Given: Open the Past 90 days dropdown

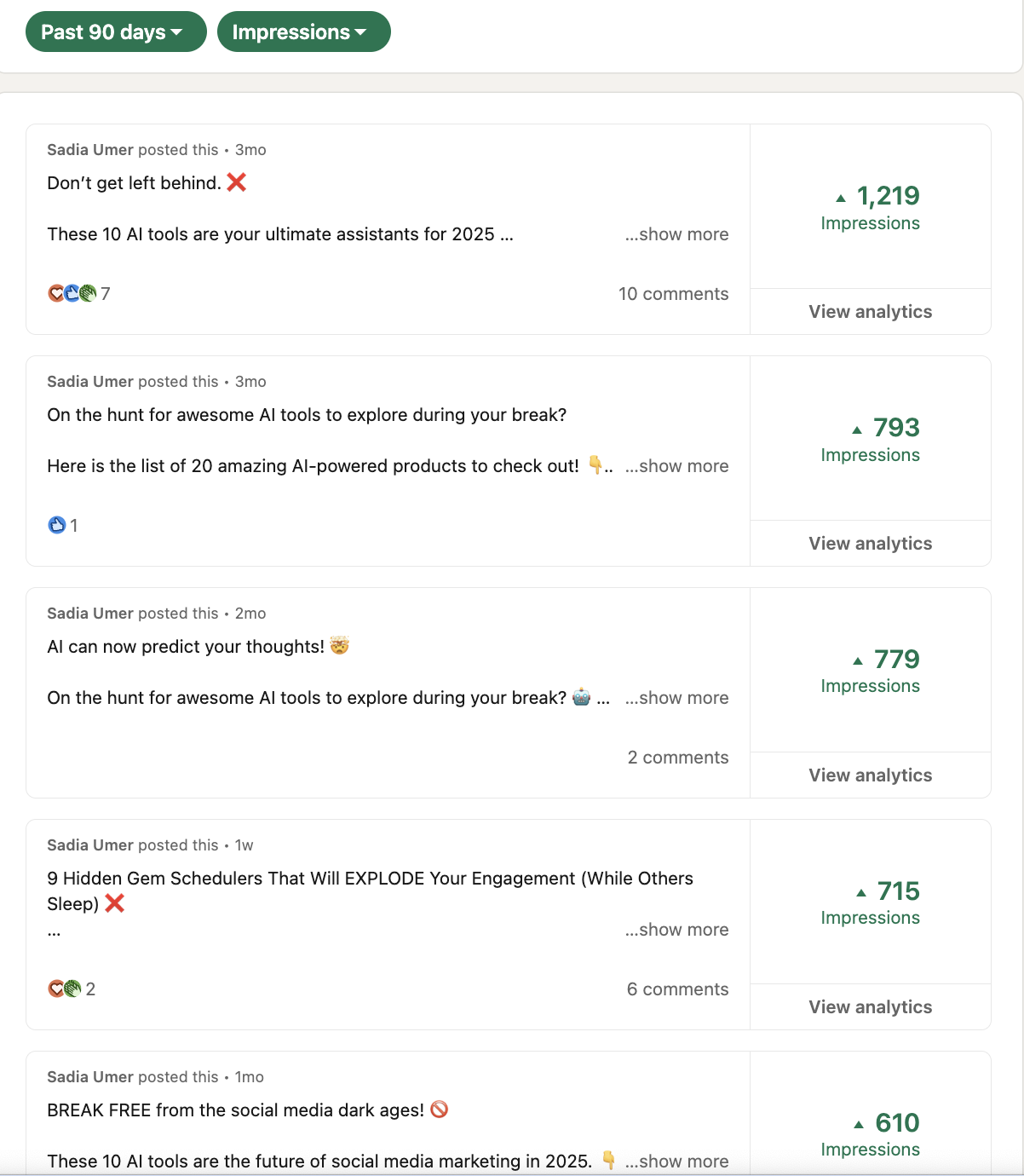Looking at the screenshot, I should (x=116, y=32).
